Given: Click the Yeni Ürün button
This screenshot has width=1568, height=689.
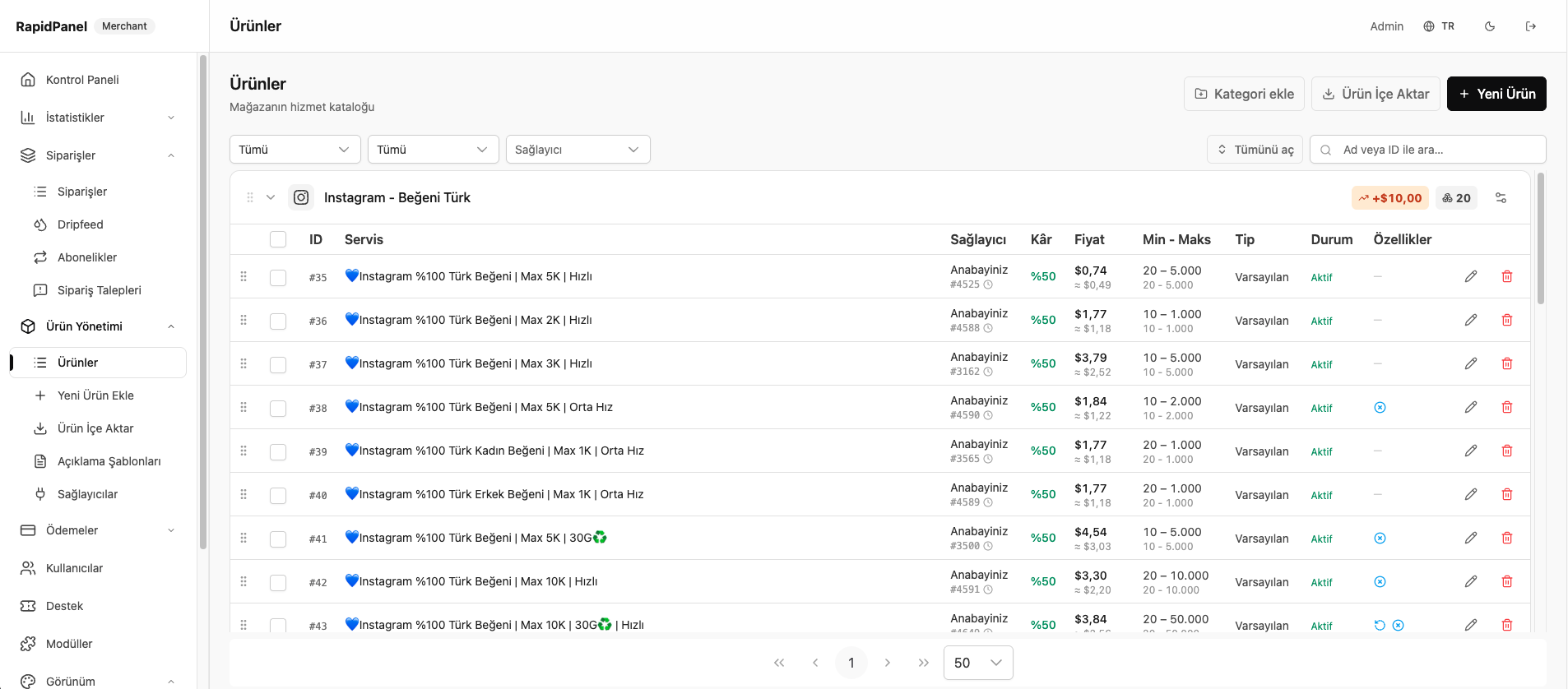Looking at the screenshot, I should [1496, 94].
